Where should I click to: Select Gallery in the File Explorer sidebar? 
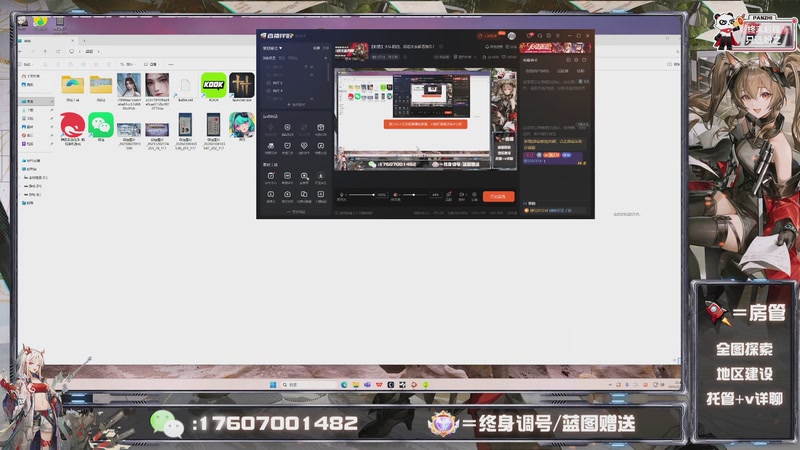pos(28,84)
